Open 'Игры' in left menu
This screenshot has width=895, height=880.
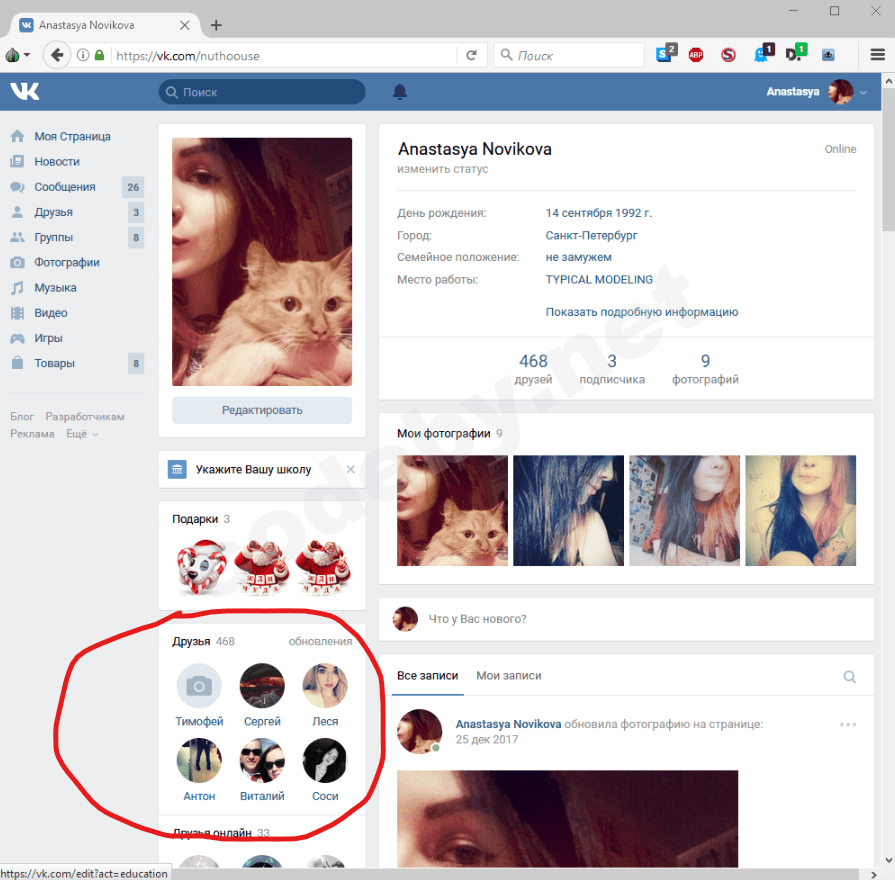(x=49, y=337)
